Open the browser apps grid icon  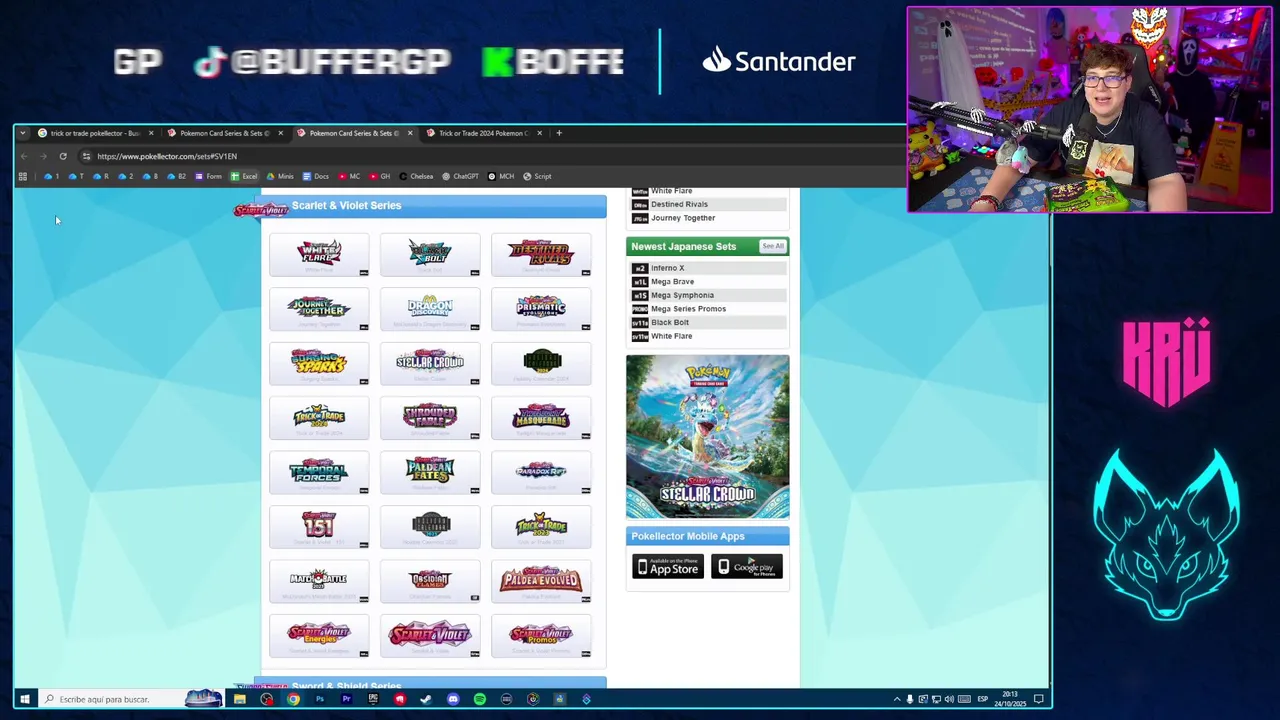click(23, 177)
